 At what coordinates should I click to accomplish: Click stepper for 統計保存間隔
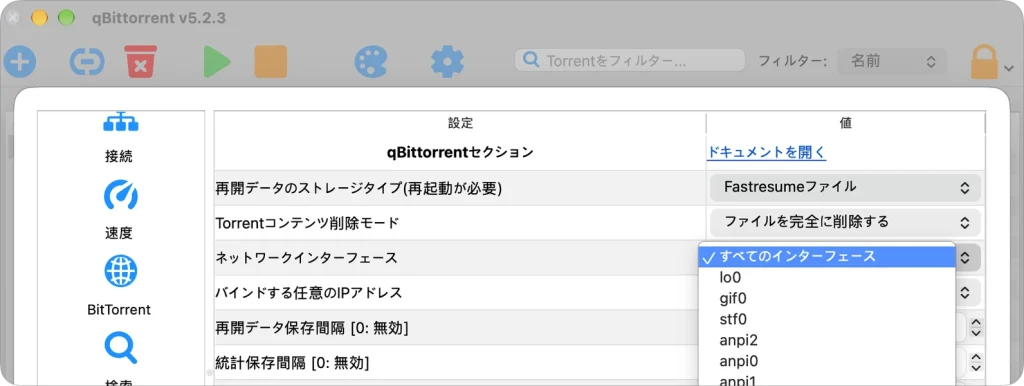pyautogui.click(x=976, y=362)
